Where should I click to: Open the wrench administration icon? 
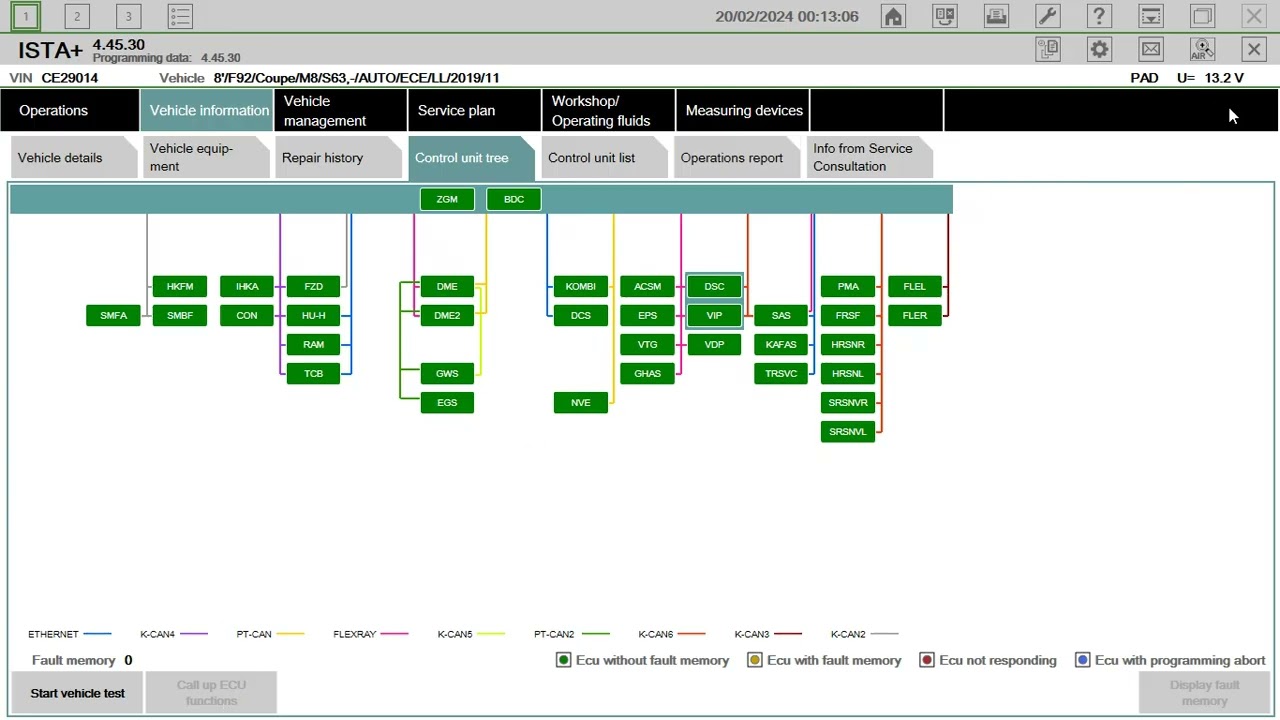pos(1047,16)
